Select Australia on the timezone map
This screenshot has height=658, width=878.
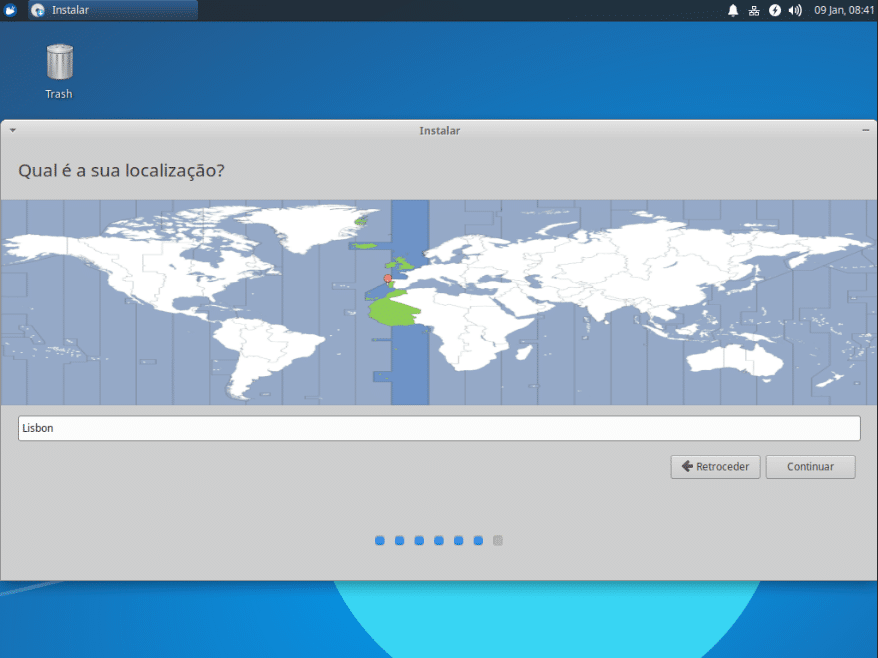(735, 360)
